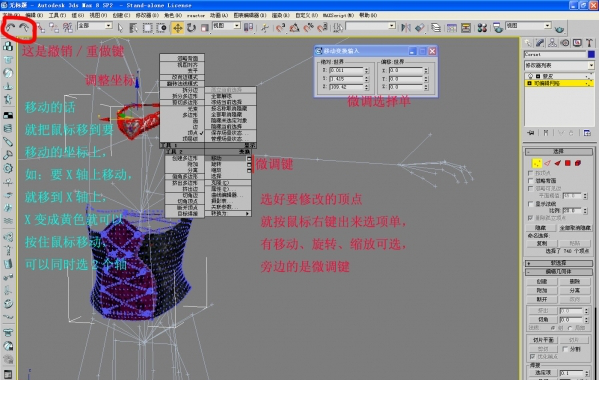Select the Select and Link tool

pyautogui.click(x=41, y=28)
